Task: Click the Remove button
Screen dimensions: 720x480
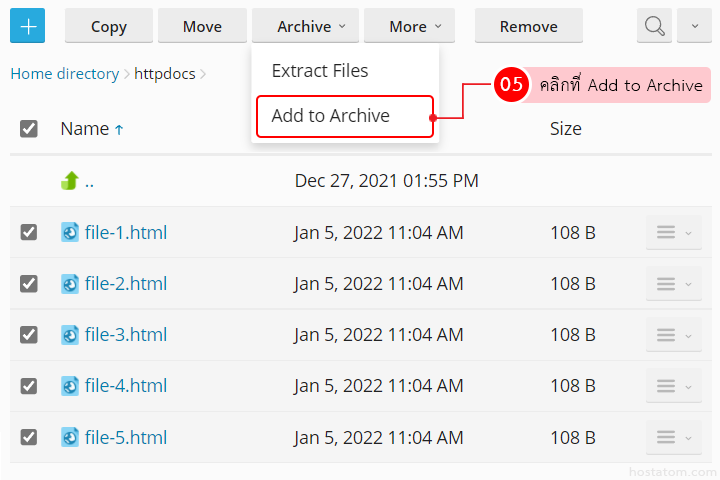Action: [528, 27]
